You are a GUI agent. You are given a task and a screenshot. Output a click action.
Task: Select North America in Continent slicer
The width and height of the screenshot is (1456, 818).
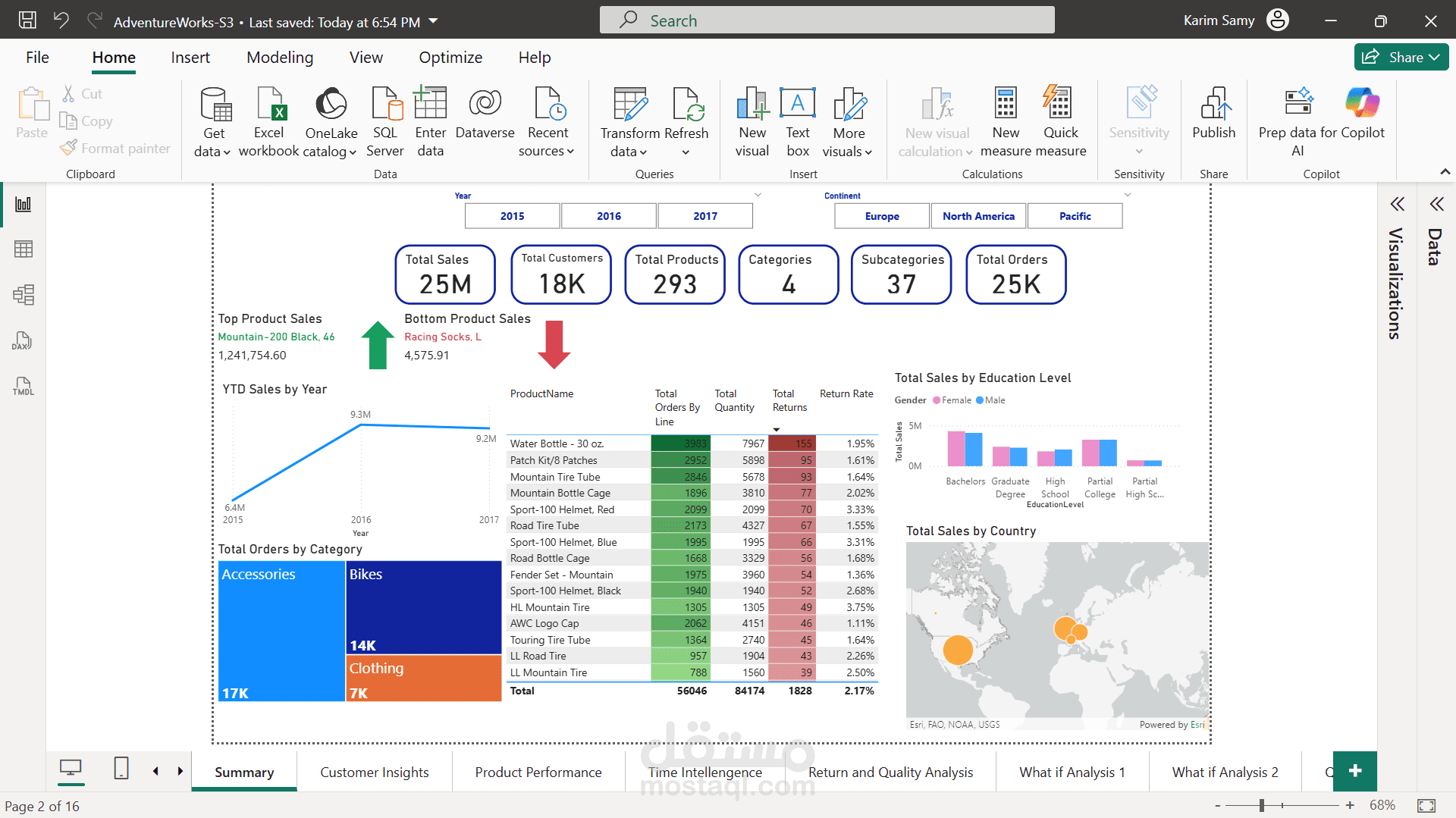(978, 216)
